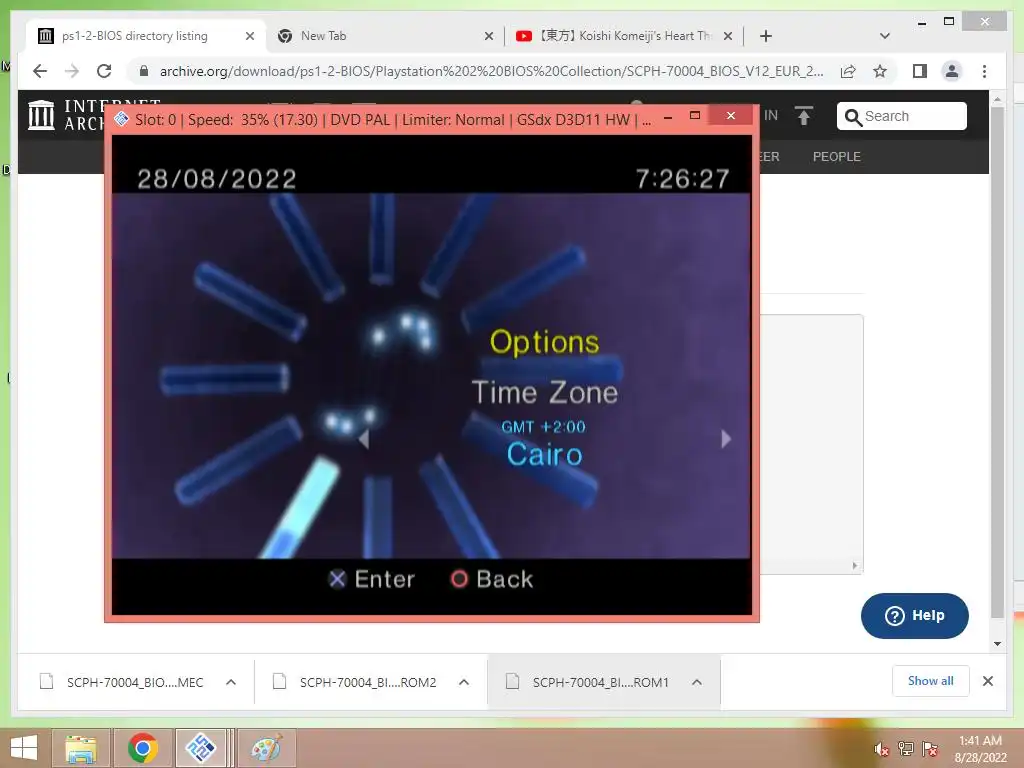Click the Cairo time zone value
The height and width of the screenshot is (768, 1024).
(544, 455)
